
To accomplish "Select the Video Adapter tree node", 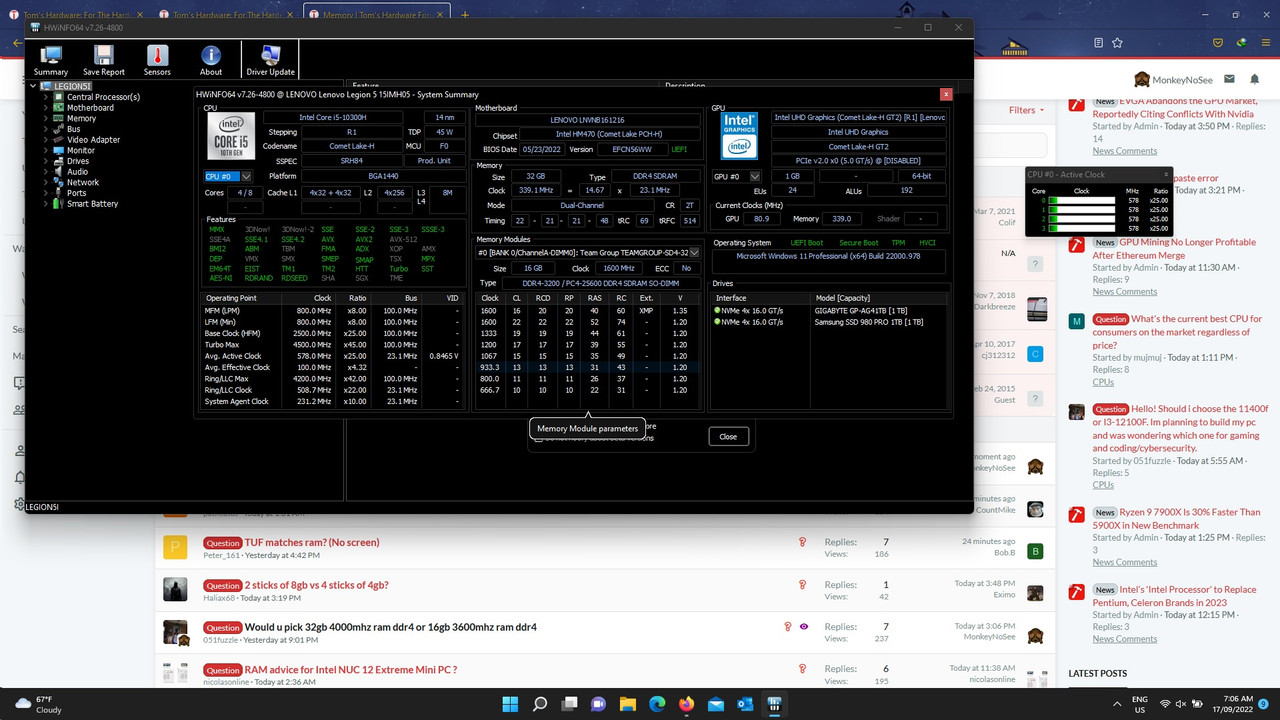I will click(93, 140).
